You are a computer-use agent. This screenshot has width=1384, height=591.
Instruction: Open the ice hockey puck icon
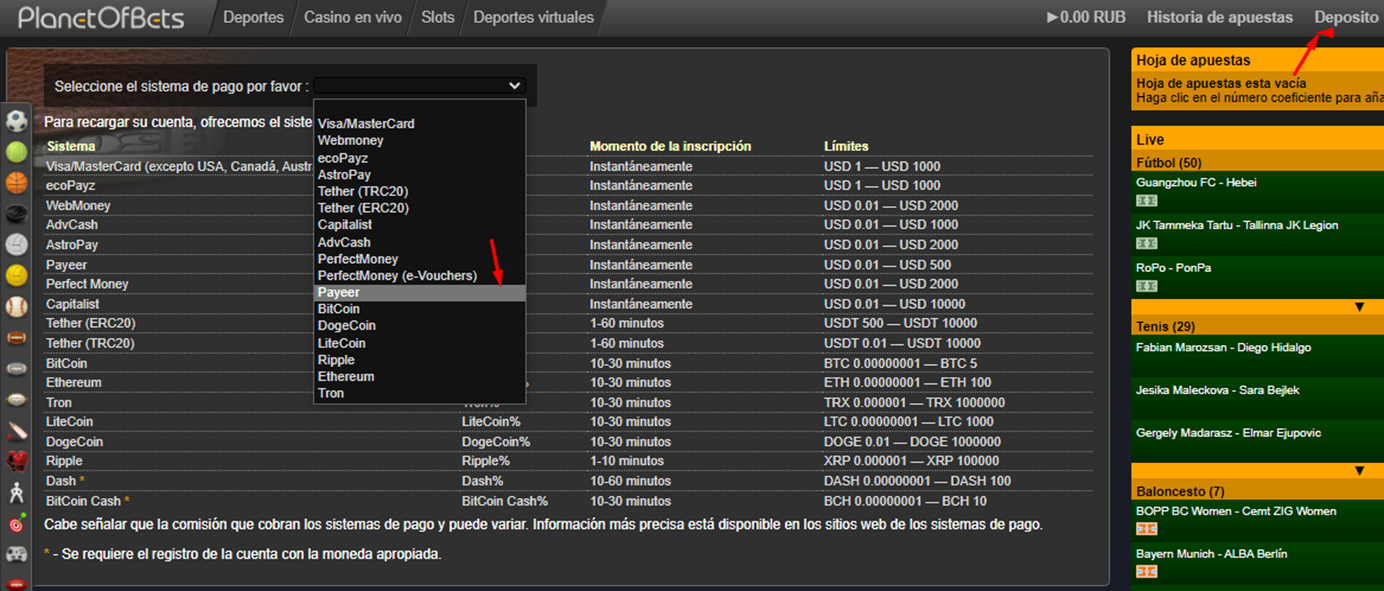17,214
